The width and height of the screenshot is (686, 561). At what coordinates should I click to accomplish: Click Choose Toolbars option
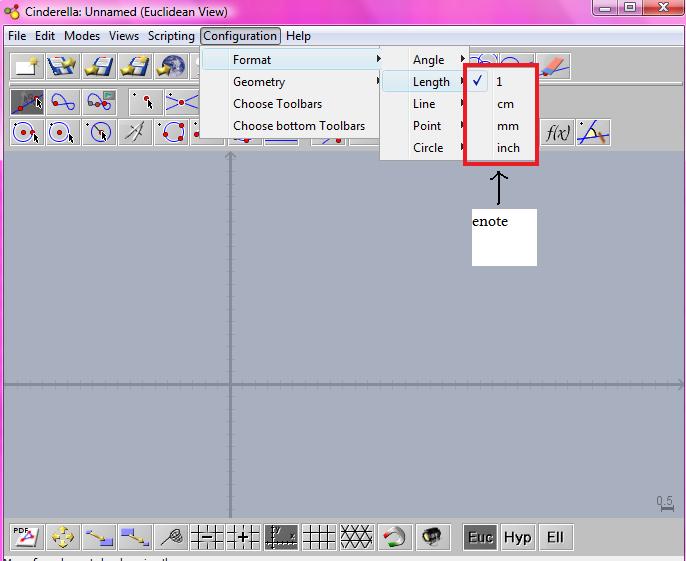click(277, 104)
